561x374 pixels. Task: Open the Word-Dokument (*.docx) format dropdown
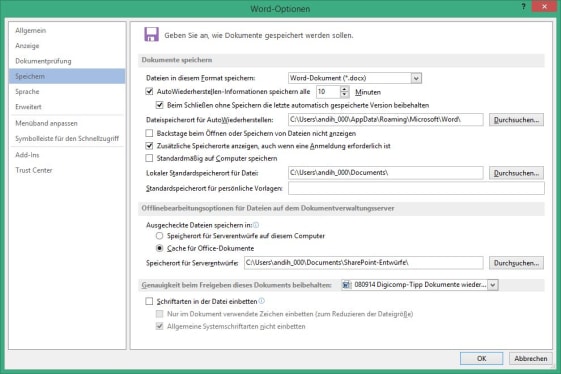(x=416, y=78)
